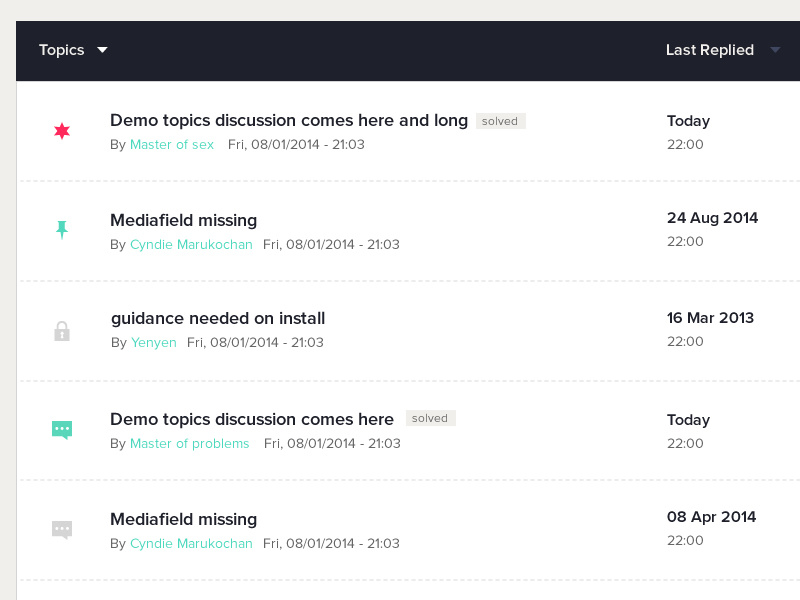Screen dimensions: 800x600
Task: Click the solved tag on the long demo topic
Action: (500, 121)
